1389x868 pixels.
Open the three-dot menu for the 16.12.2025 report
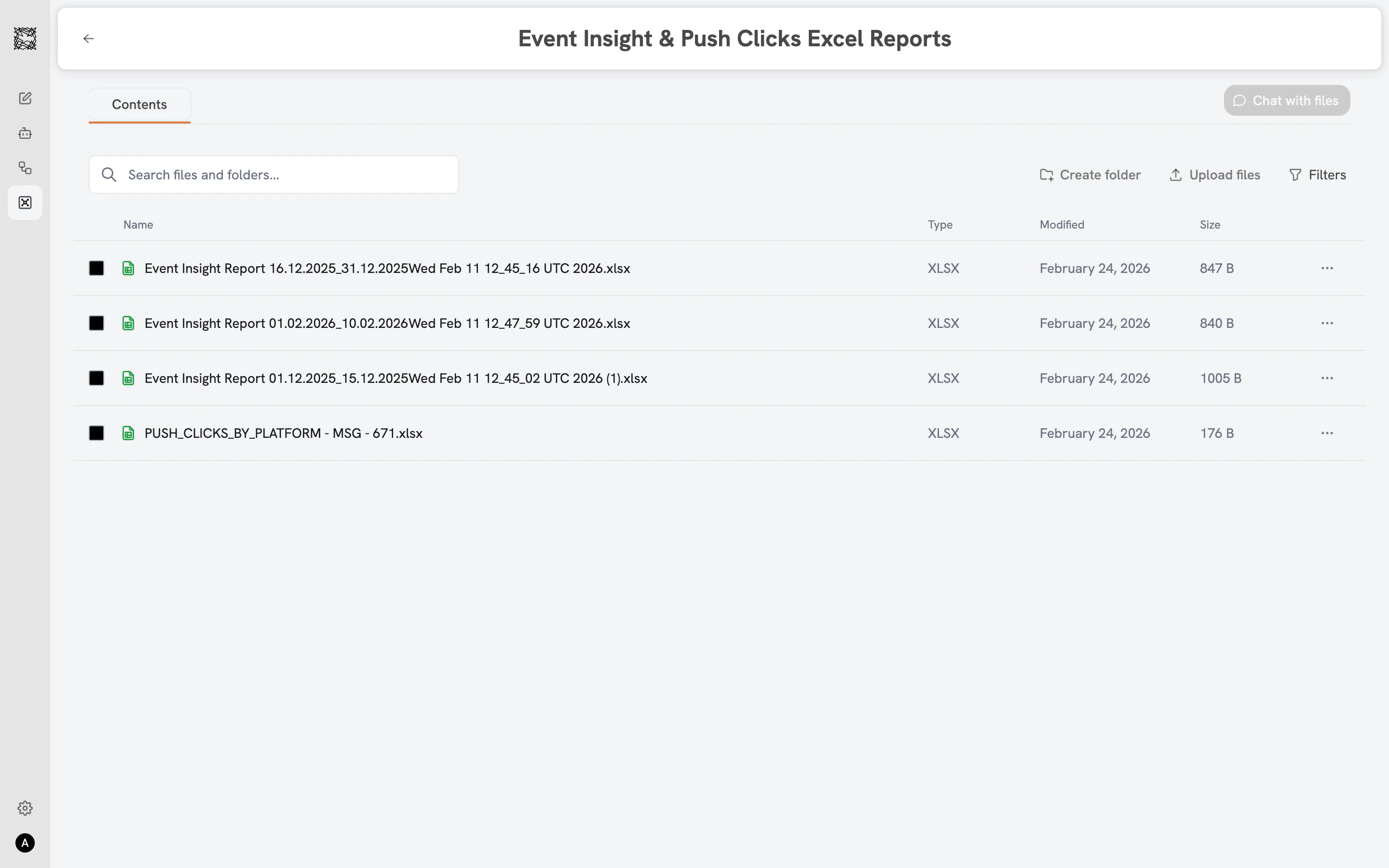tap(1328, 268)
